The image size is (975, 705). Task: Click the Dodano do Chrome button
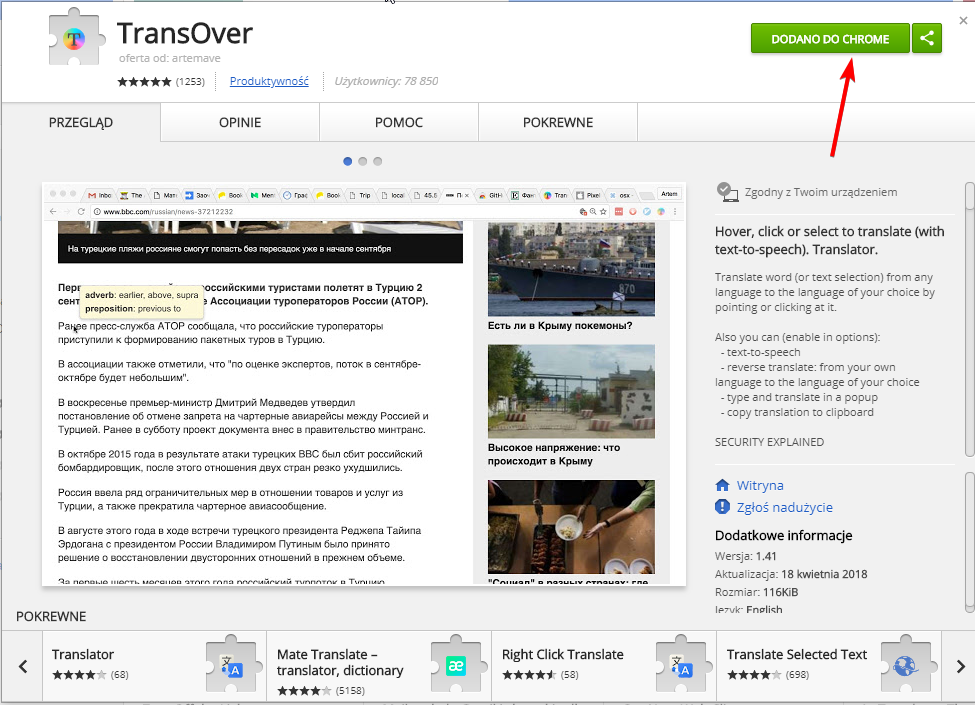tap(830, 39)
